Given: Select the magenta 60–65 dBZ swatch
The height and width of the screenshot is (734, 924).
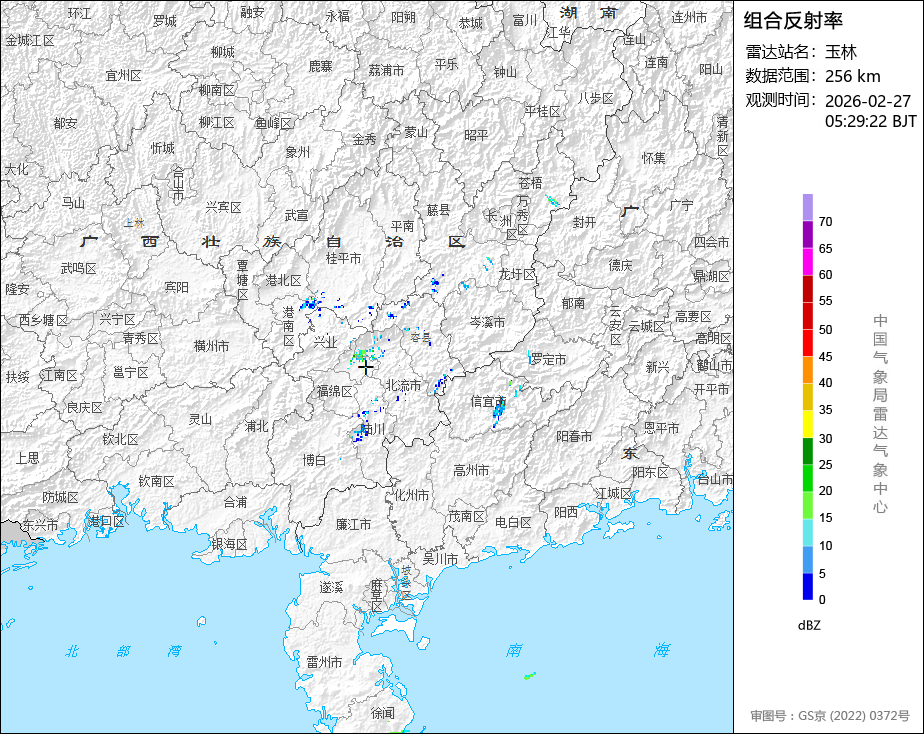Looking at the screenshot, I should [x=808, y=261].
